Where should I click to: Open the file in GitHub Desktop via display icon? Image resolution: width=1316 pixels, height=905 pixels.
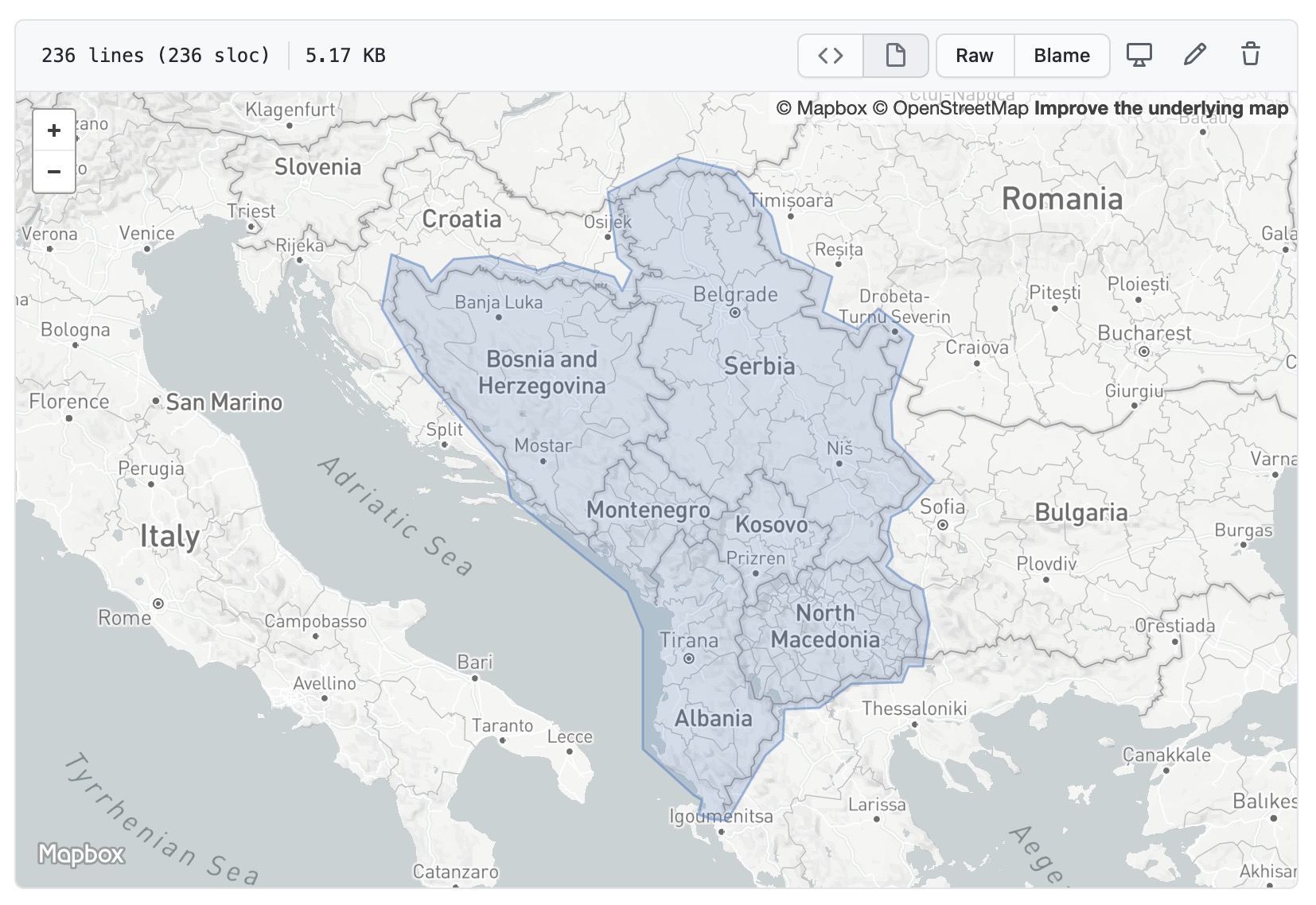tap(1139, 56)
